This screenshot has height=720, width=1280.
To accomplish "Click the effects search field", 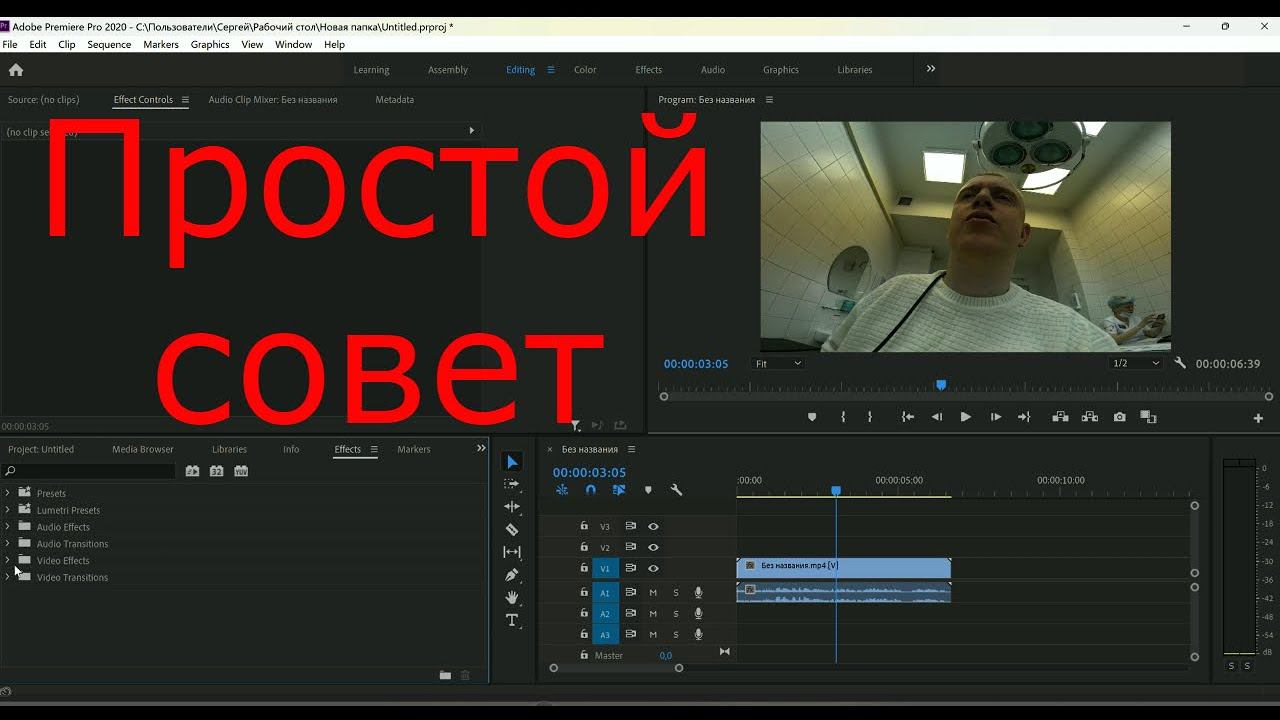I will 90,471.
